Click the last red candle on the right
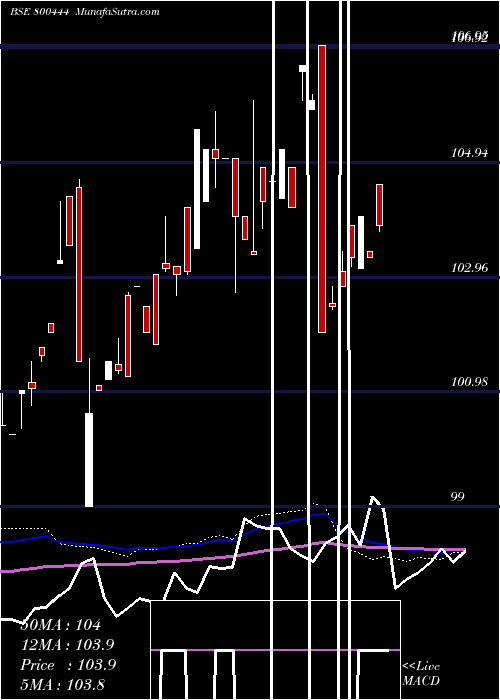Viewport: 500px width, 700px height. click(379, 205)
